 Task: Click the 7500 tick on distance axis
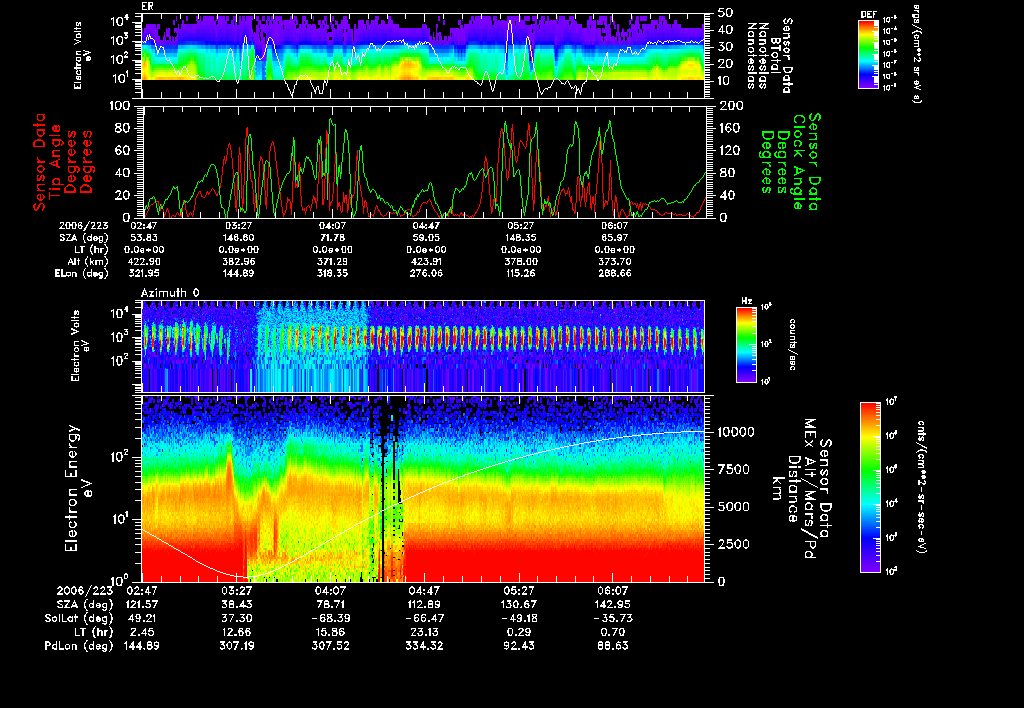click(x=733, y=469)
